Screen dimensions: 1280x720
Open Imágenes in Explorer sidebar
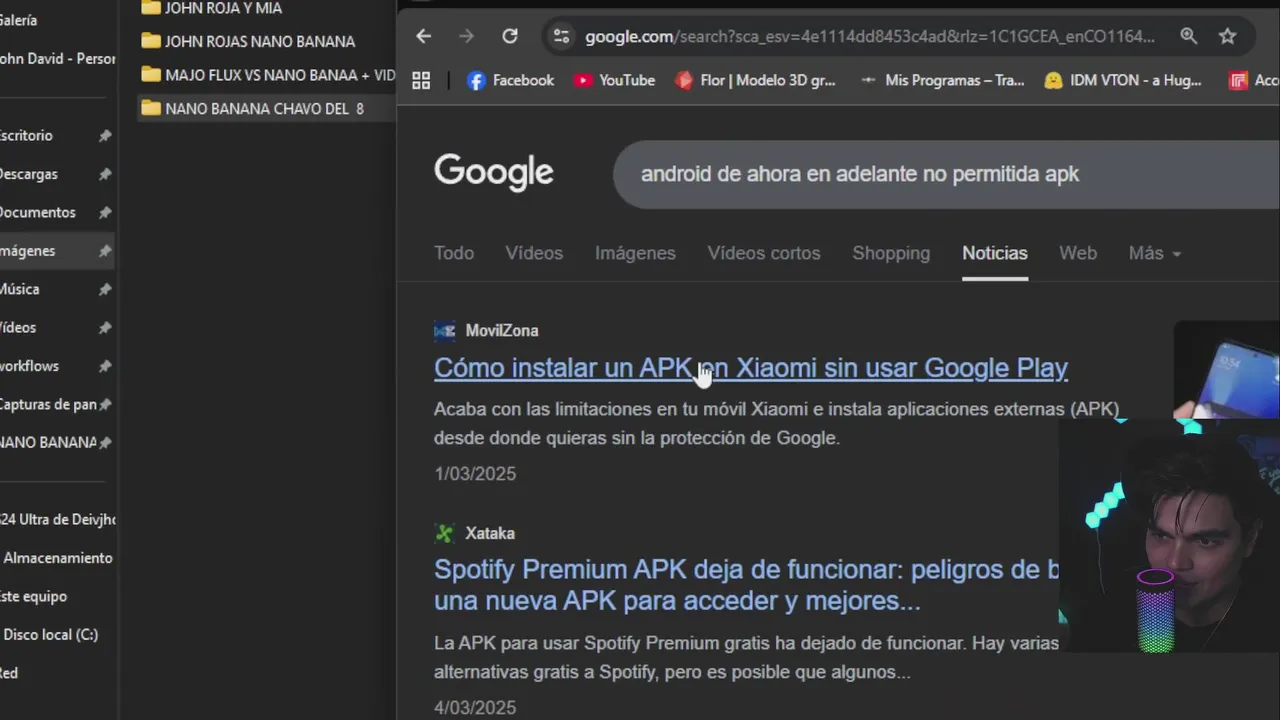tap(27, 251)
